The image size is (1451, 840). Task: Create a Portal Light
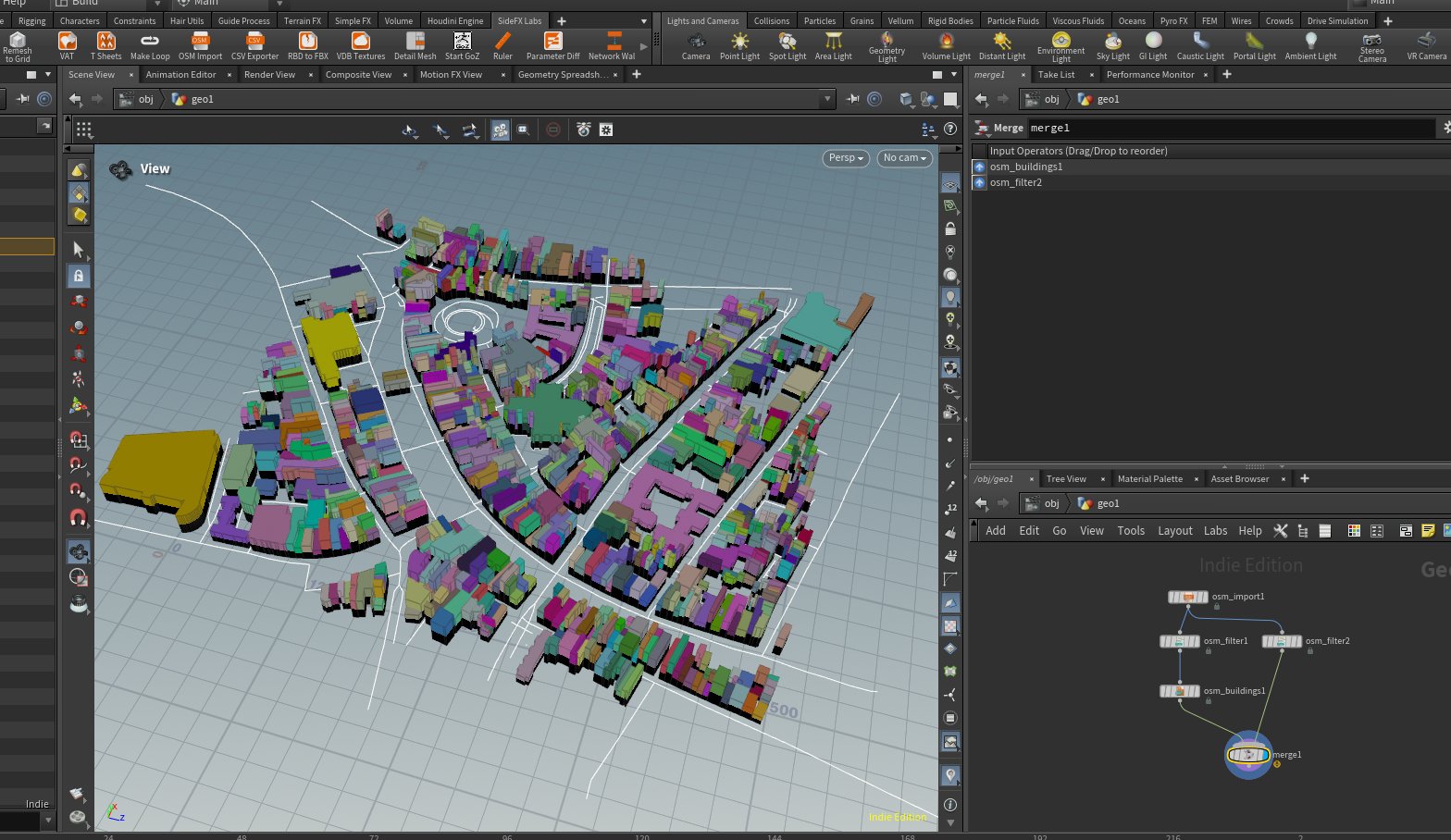(x=1254, y=45)
